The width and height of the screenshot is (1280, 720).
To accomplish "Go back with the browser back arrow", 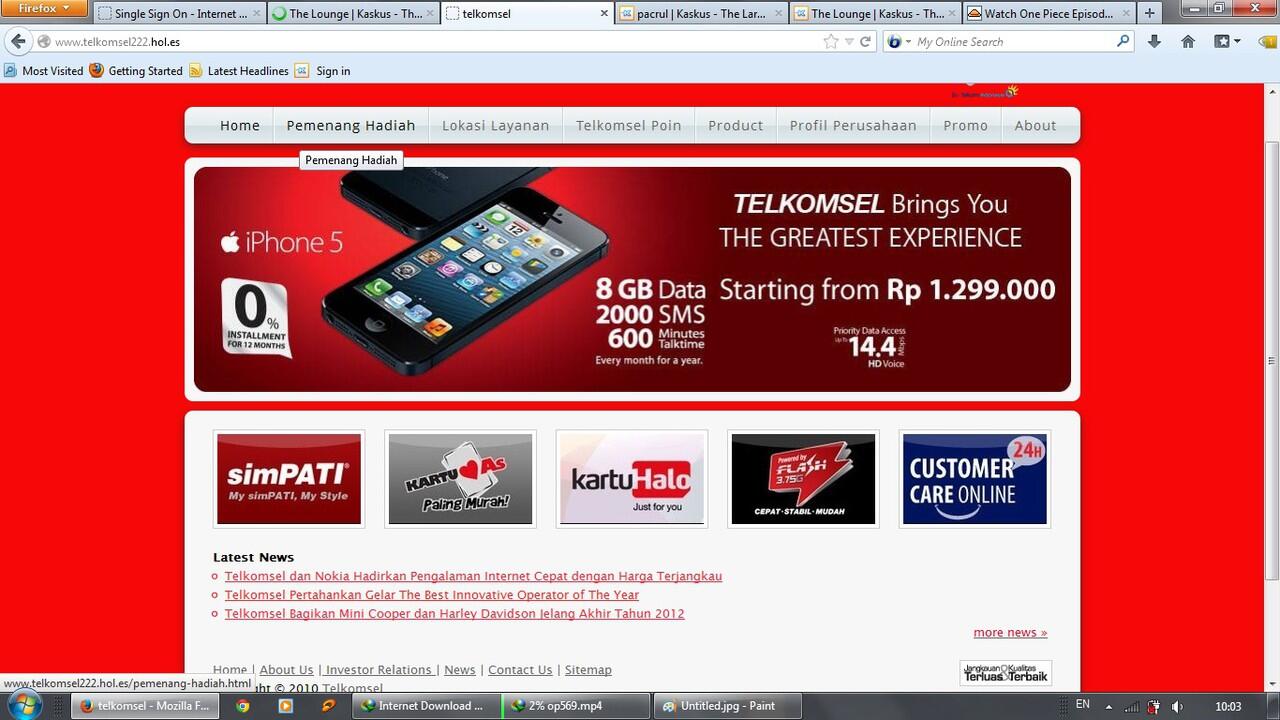I will (18, 42).
